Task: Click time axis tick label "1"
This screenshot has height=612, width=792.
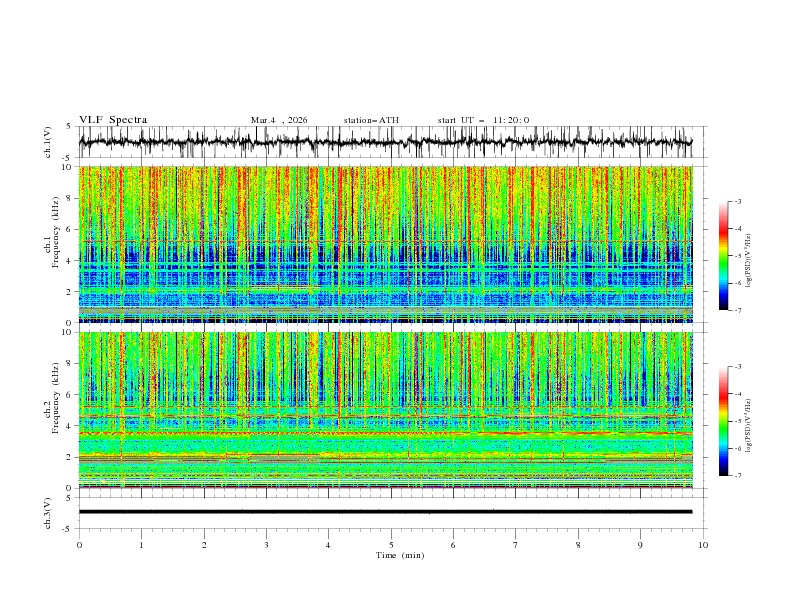Action: point(141,545)
